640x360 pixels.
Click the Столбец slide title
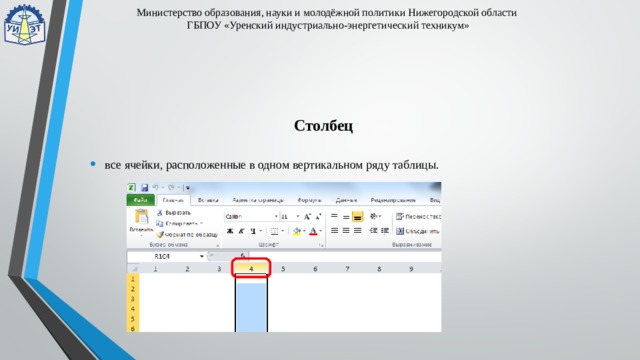coord(323,125)
